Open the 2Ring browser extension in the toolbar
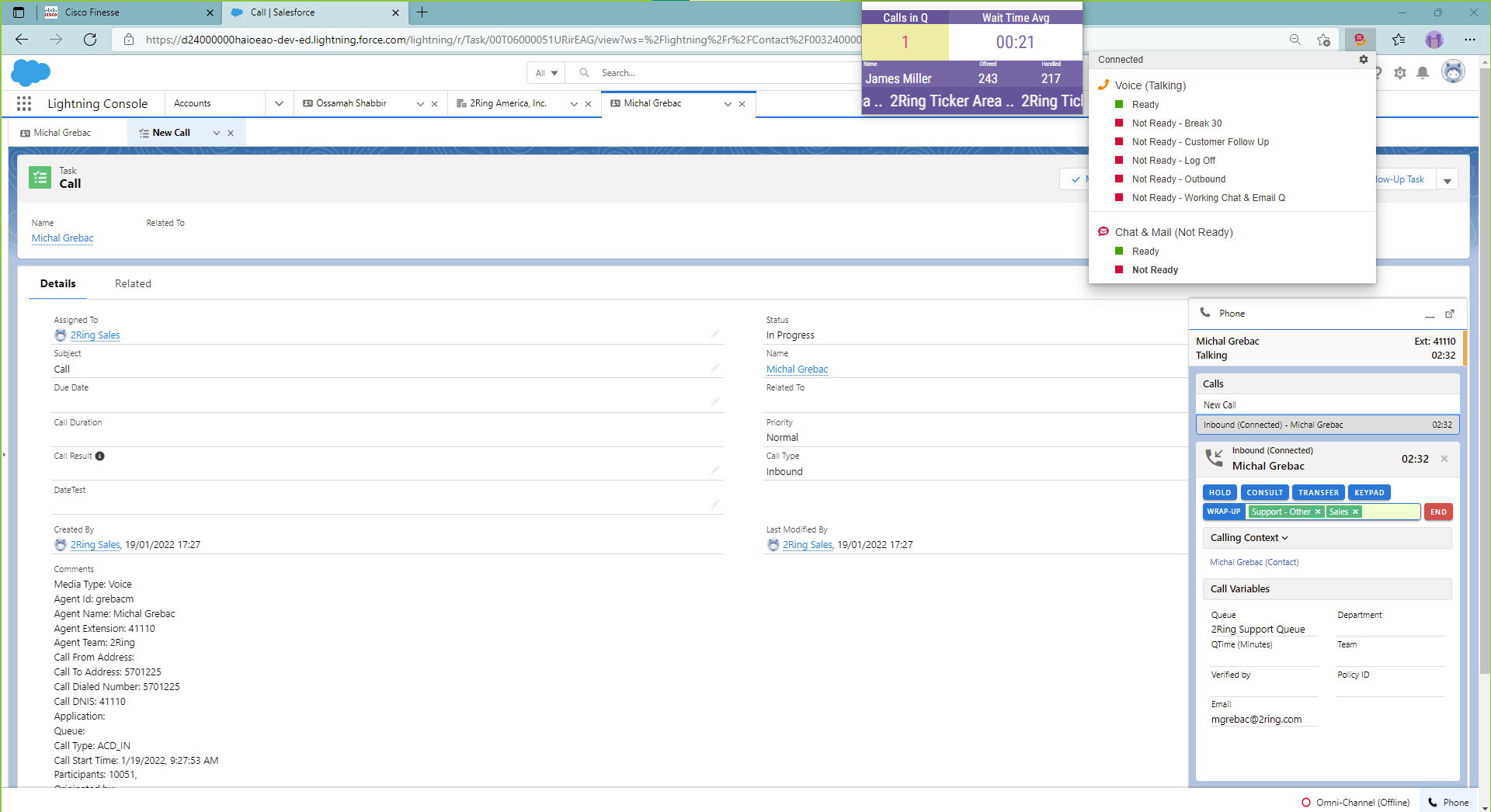Viewport: 1491px width, 812px height. [x=1360, y=39]
